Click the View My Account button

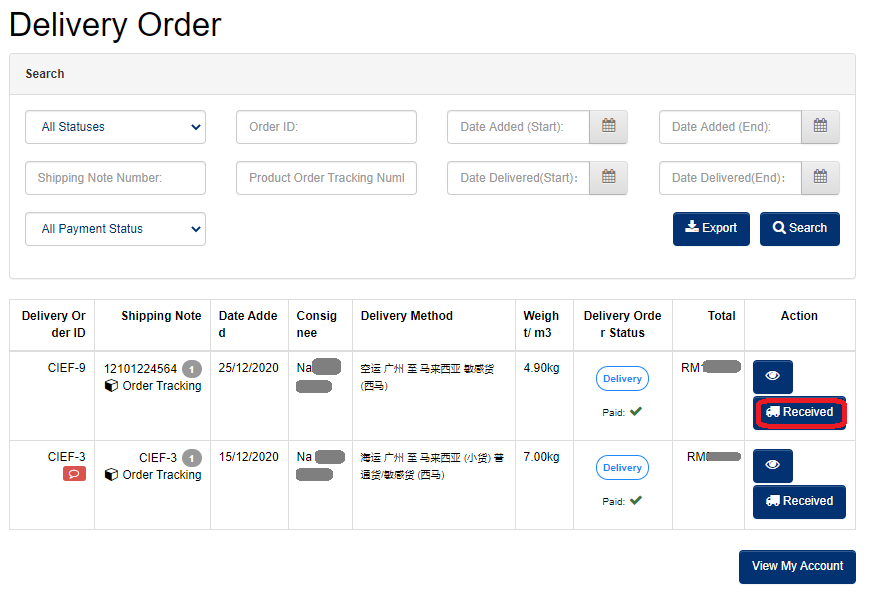pyautogui.click(x=797, y=567)
